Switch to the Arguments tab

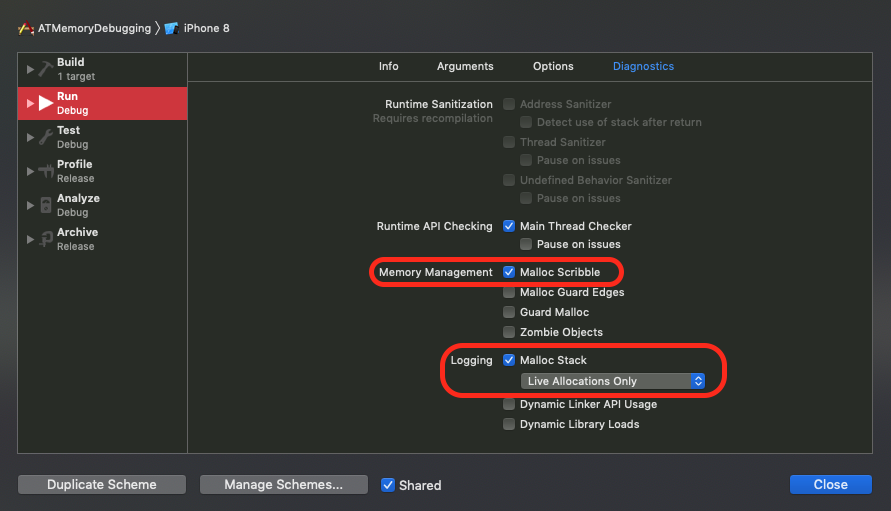pos(465,66)
